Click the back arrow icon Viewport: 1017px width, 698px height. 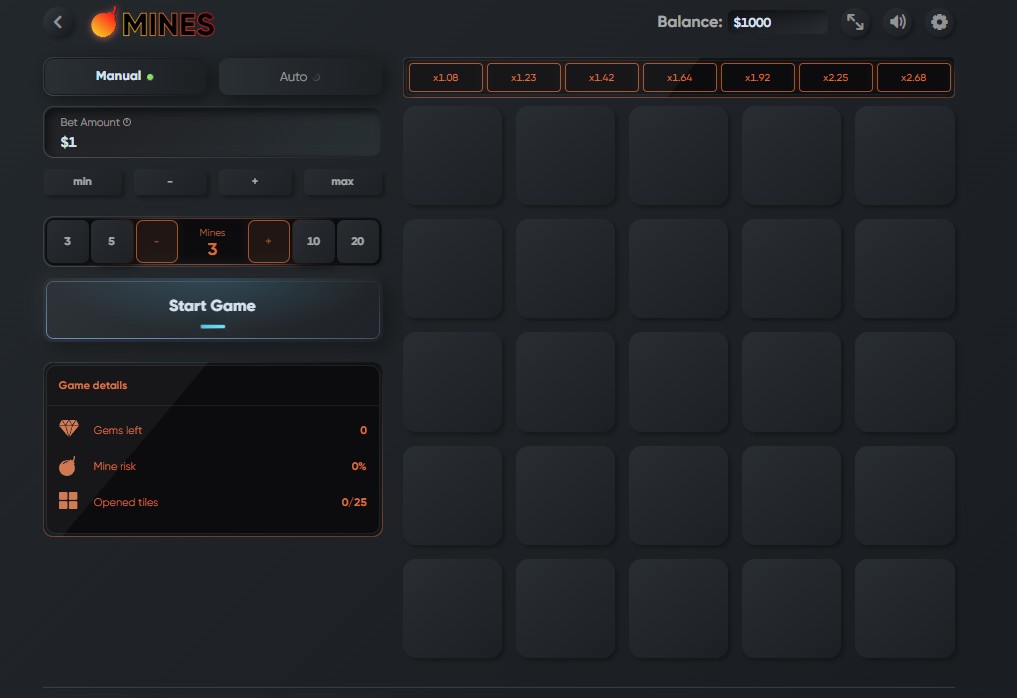[x=58, y=22]
